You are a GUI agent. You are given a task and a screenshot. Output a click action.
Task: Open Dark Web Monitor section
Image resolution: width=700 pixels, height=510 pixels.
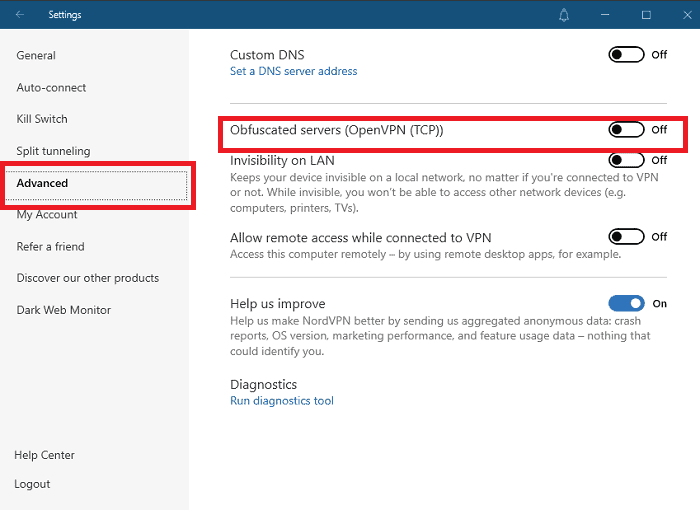[63, 310]
